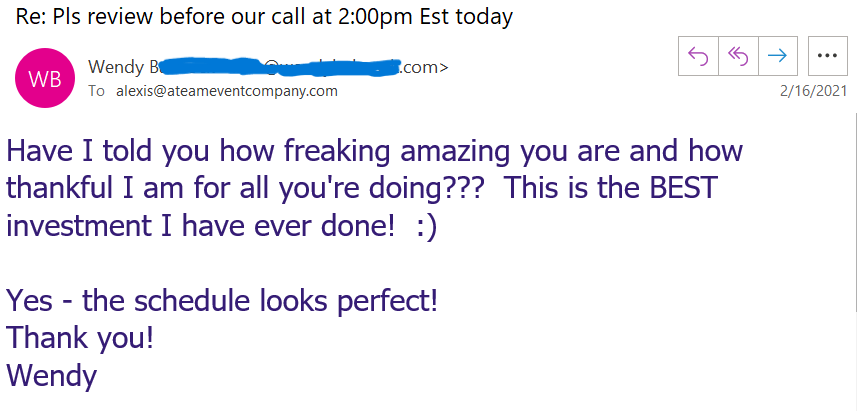The height and width of the screenshot is (411, 857).
Task: Open the More actions ellipsis menu
Action: pyautogui.click(x=827, y=56)
